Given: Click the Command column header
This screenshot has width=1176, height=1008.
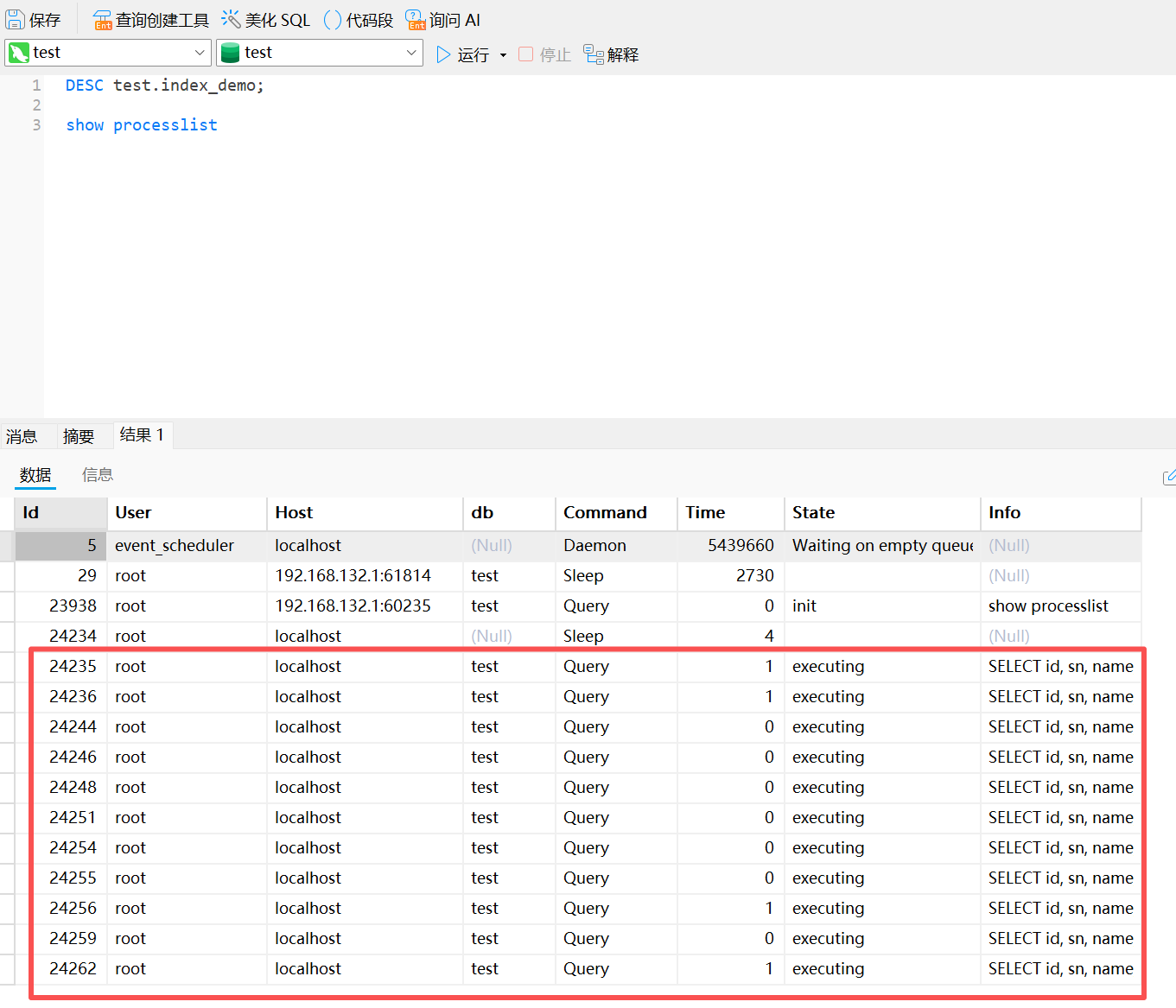Looking at the screenshot, I should click(x=616, y=513).
